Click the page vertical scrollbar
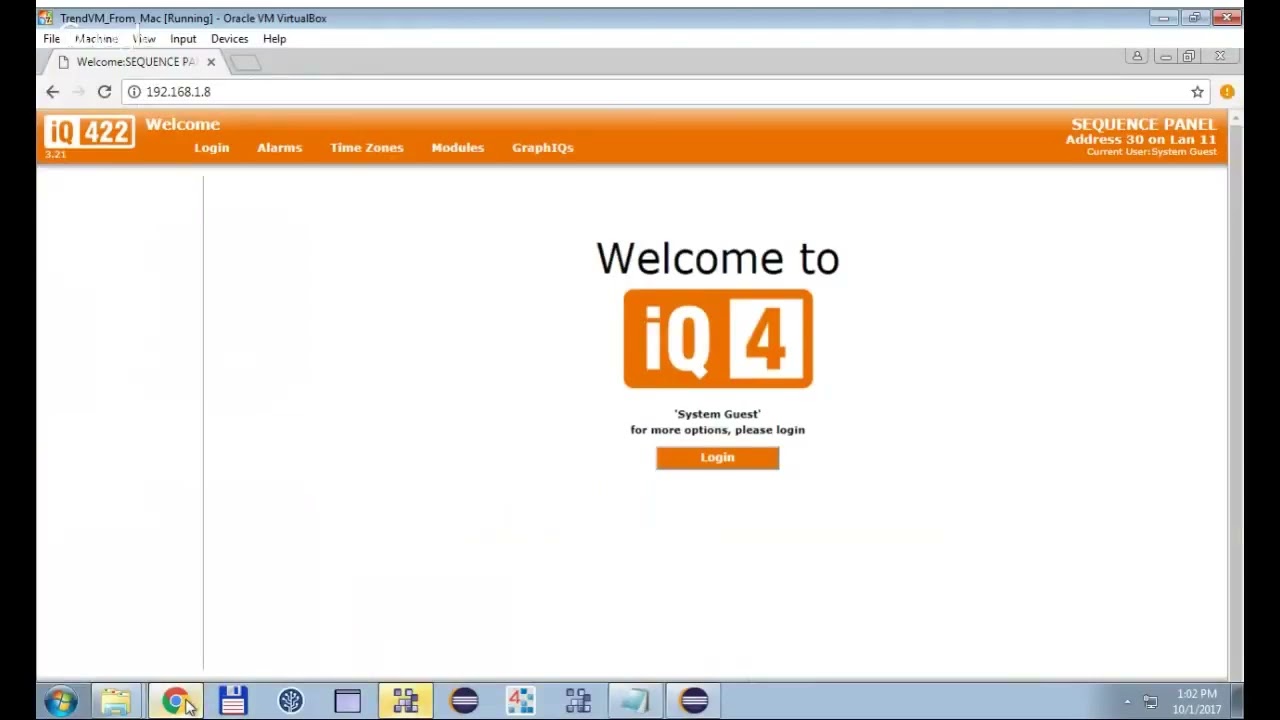The width and height of the screenshot is (1280, 720). [1235, 396]
